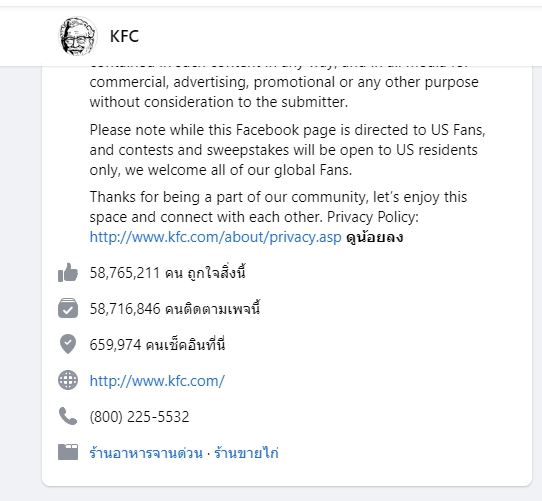Open the ร้านขายไก่ category link
This screenshot has height=501, width=542.
[x=246, y=453]
